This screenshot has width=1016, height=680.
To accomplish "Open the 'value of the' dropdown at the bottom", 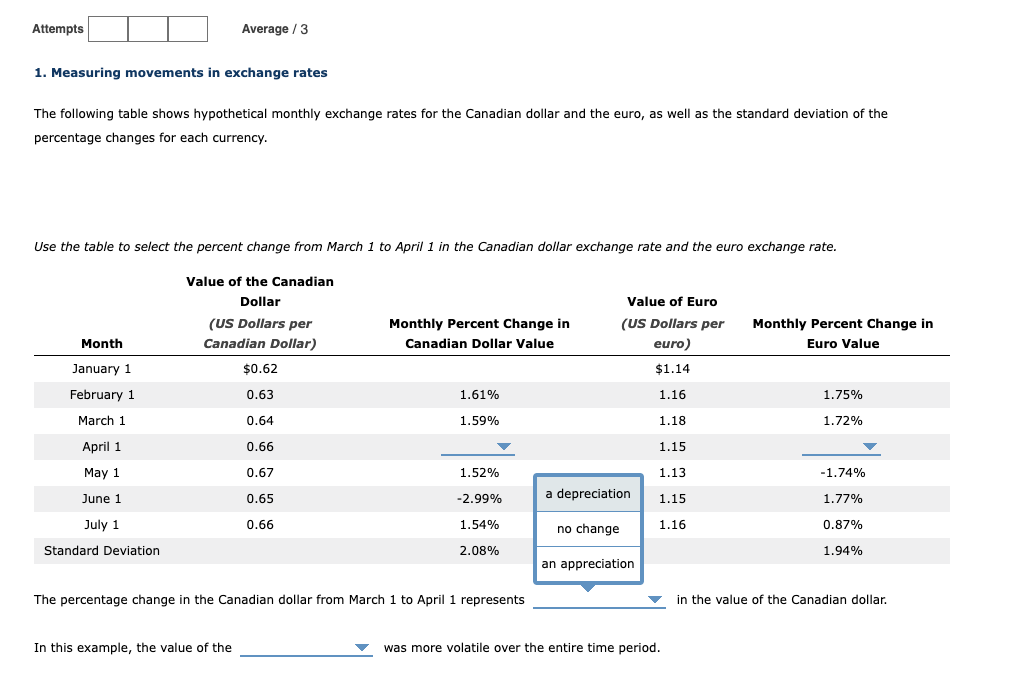I will (x=305, y=647).
